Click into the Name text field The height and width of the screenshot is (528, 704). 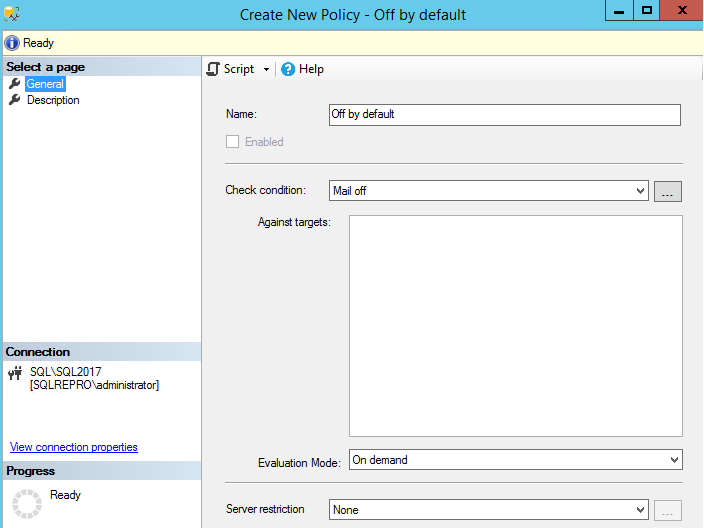coord(505,114)
